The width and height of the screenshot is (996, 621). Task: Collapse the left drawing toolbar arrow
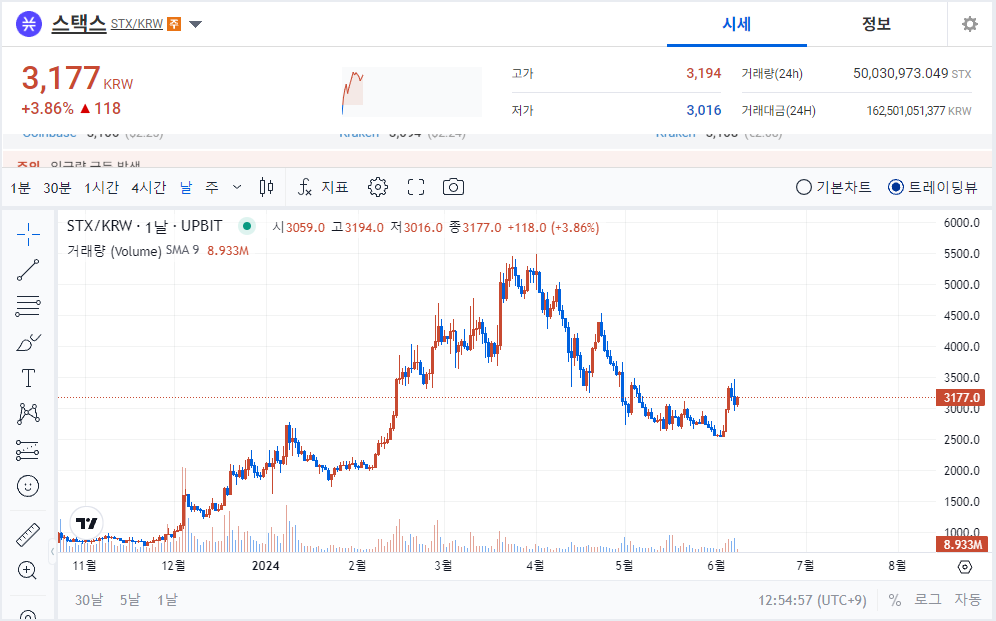tap(53, 552)
